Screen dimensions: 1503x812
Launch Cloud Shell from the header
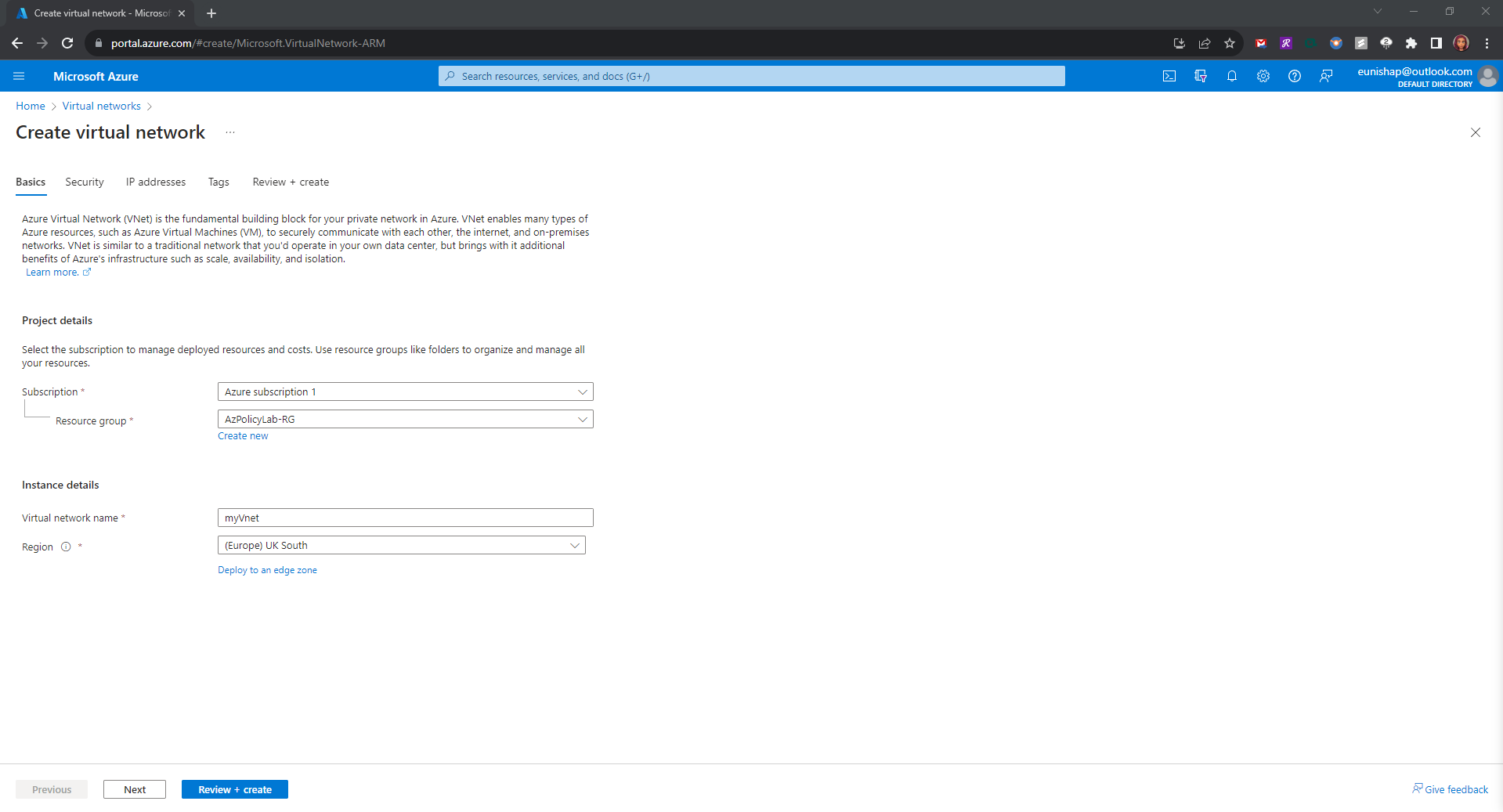(x=1169, y=76)
